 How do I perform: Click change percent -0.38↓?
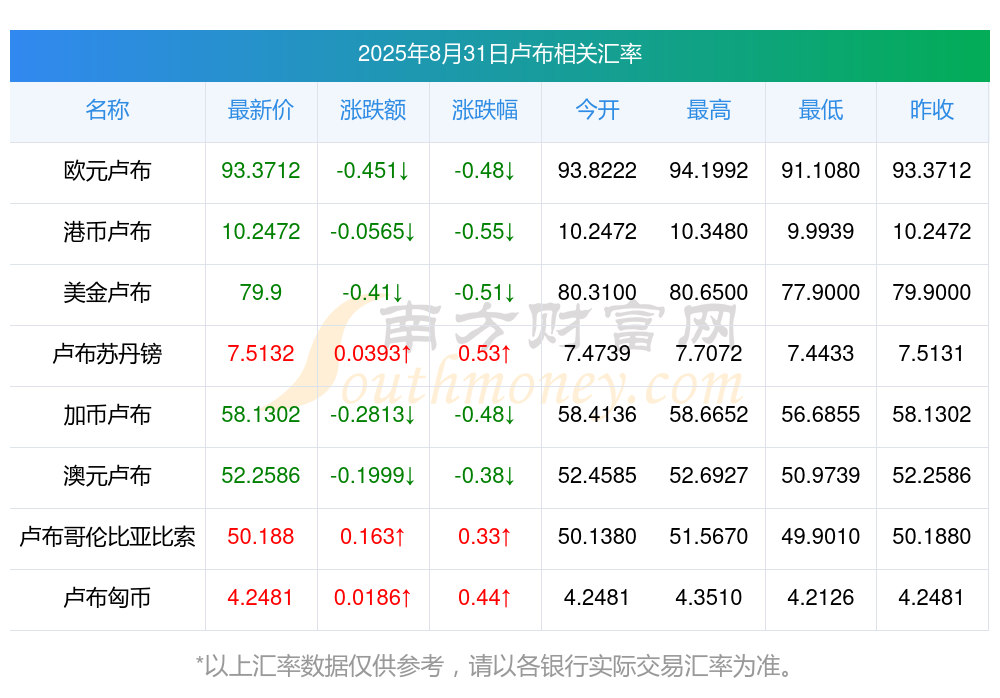(x=485, y=475)
